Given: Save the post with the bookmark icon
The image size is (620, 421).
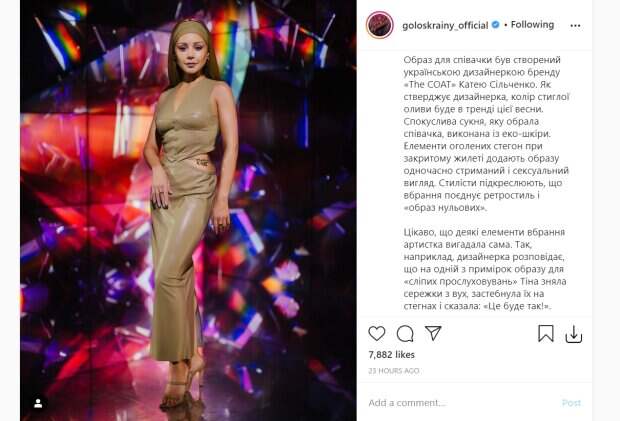Looking at the screenshot, I should pyautogui.click(x=545, y=334).
